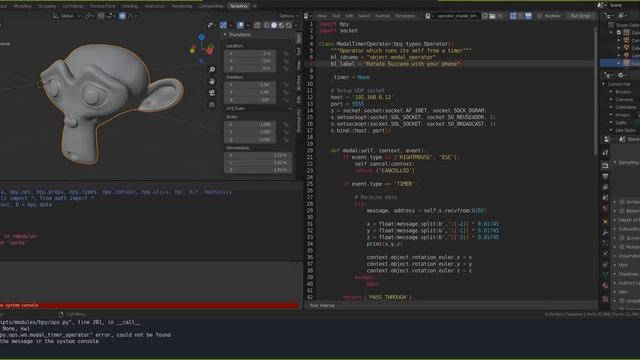Viewport: 640px width, 360px height.
Task: Select material preview shading mode
Action: (x=281, y=25)
